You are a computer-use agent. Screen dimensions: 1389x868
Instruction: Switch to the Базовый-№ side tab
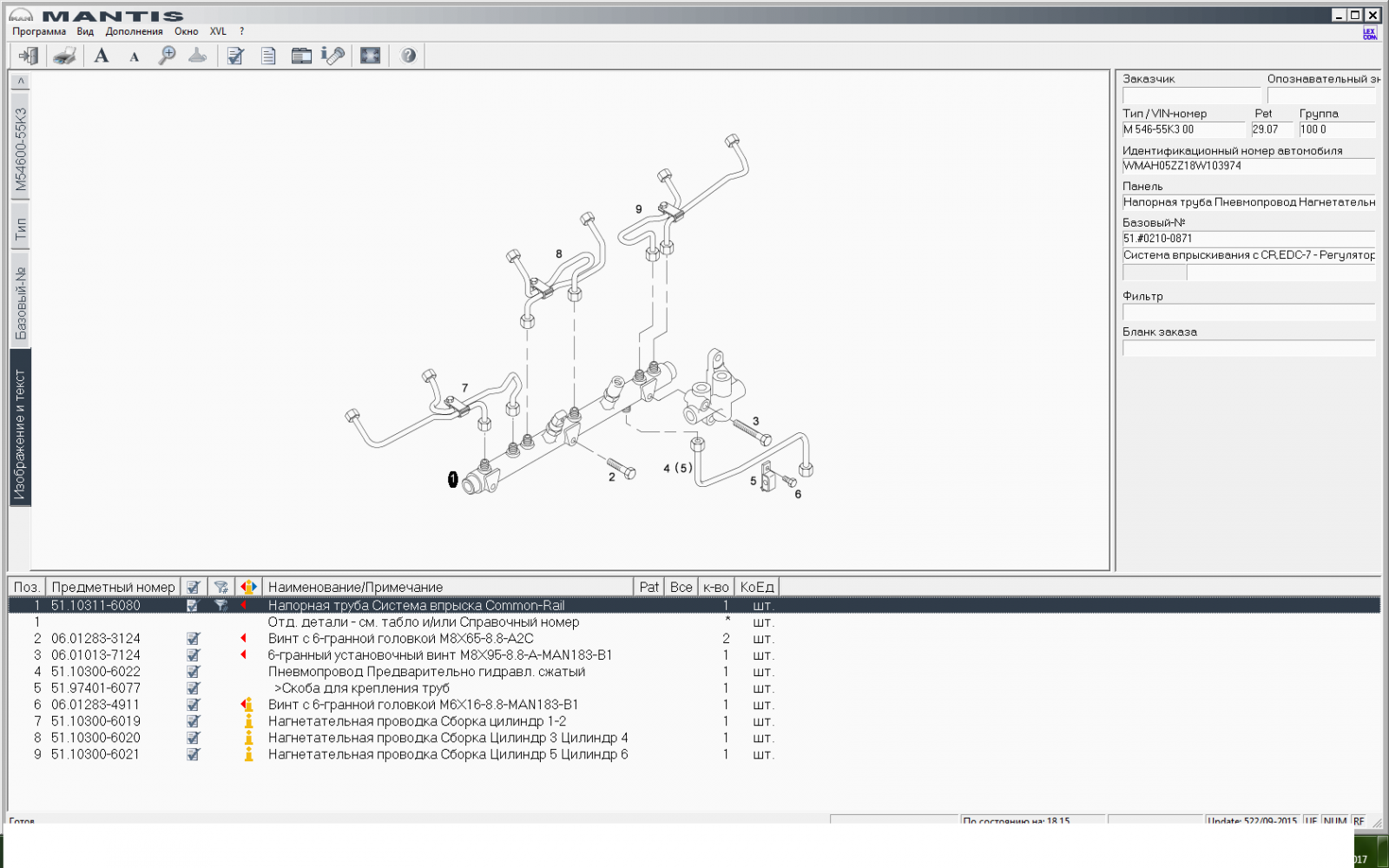pyautogui.click(x=21, y=301)
